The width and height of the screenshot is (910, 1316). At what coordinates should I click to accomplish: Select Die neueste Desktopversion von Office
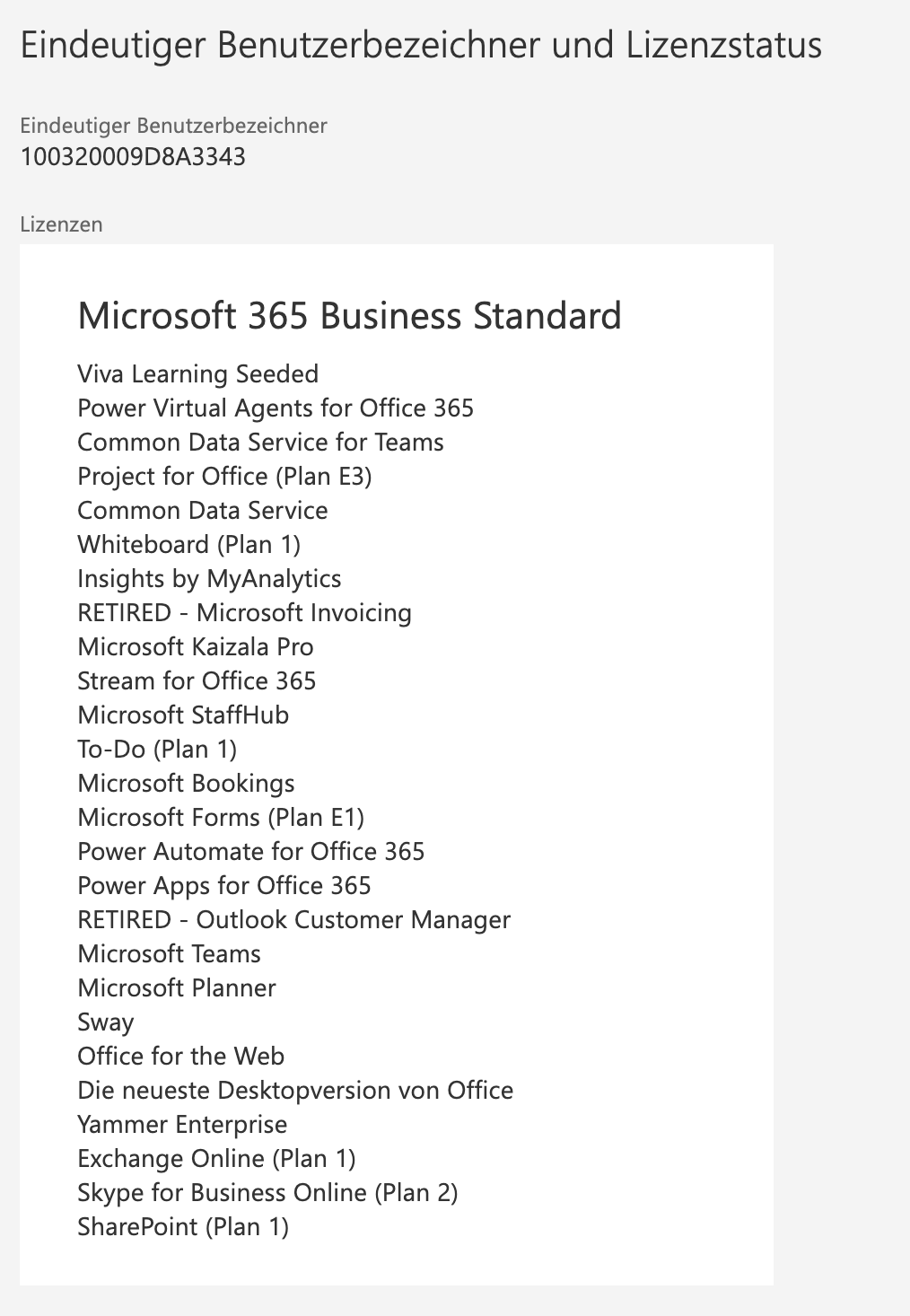coord(296,1091)
